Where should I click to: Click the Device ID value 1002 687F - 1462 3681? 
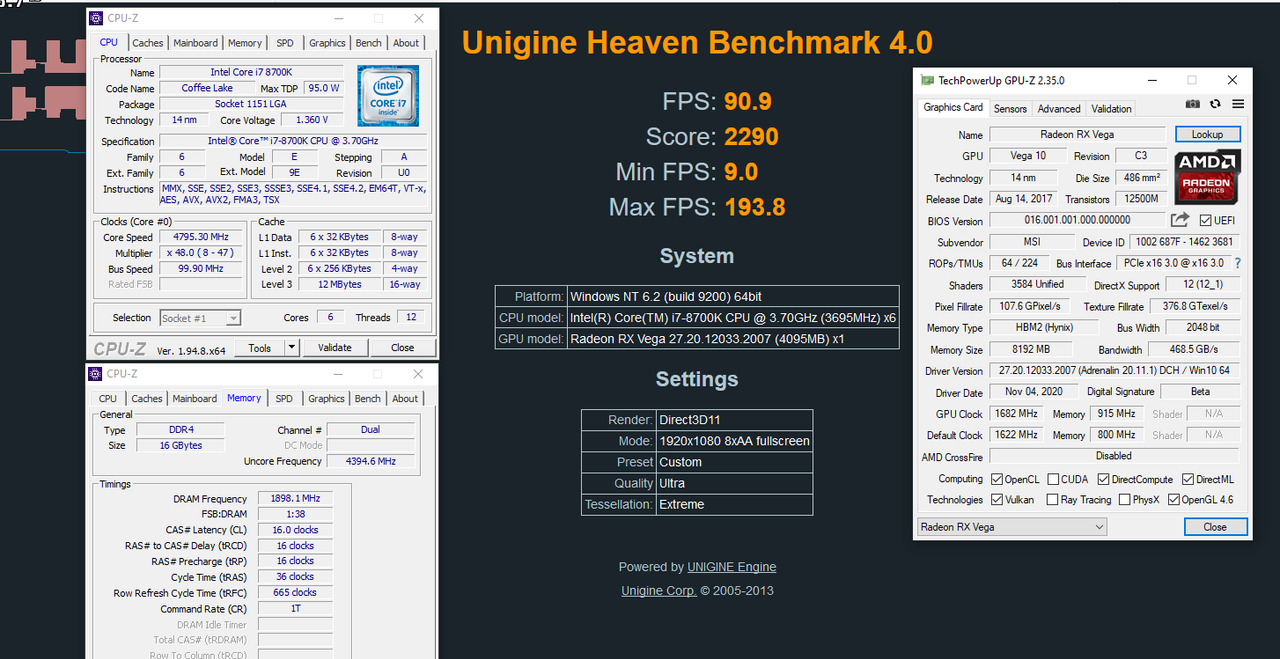click(1185, 242)
